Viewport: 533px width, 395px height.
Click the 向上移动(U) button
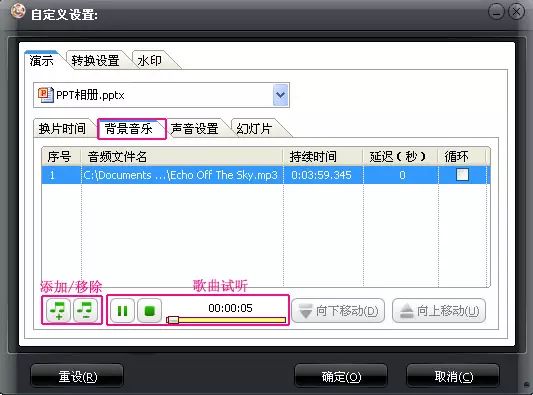click(439, 310)
